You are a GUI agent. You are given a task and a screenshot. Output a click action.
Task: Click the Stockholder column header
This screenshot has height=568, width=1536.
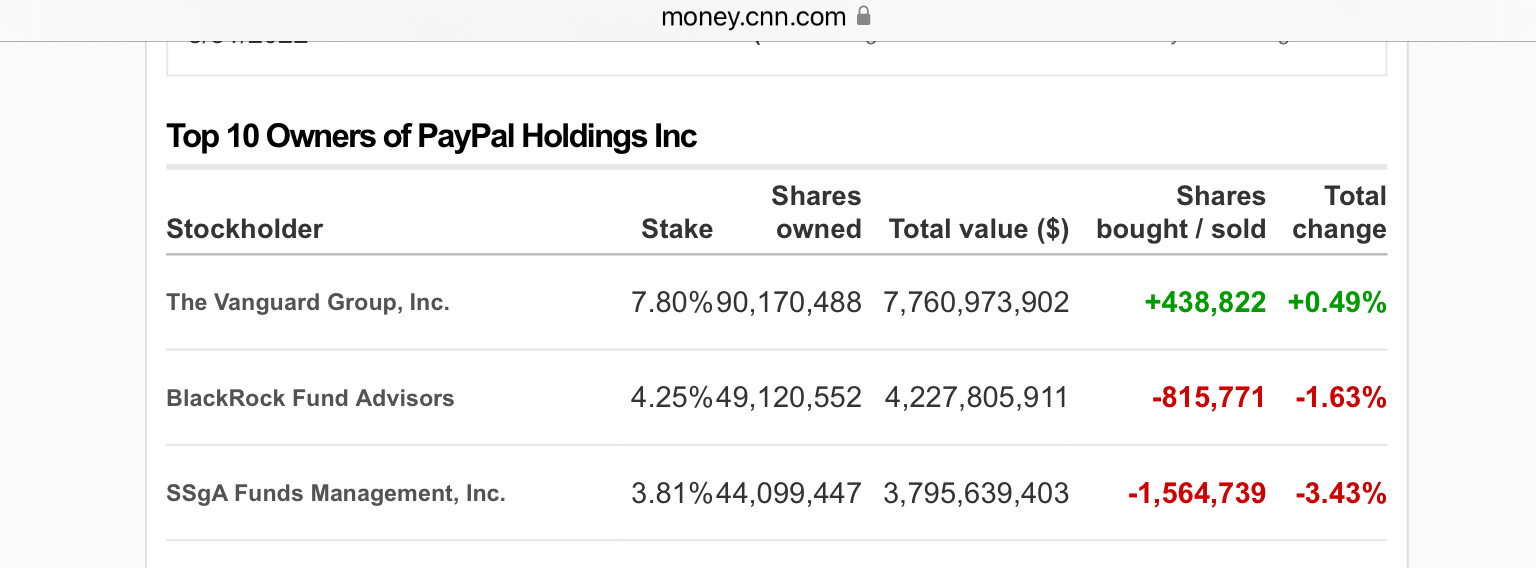point(245,229)
